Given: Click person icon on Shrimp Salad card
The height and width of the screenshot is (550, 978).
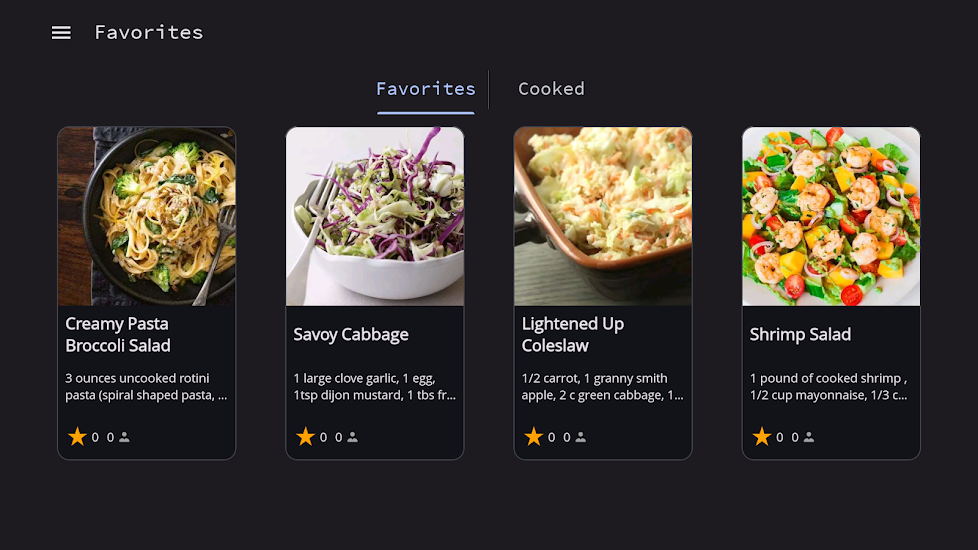Looking at the screenshot, I should point(808,437).
